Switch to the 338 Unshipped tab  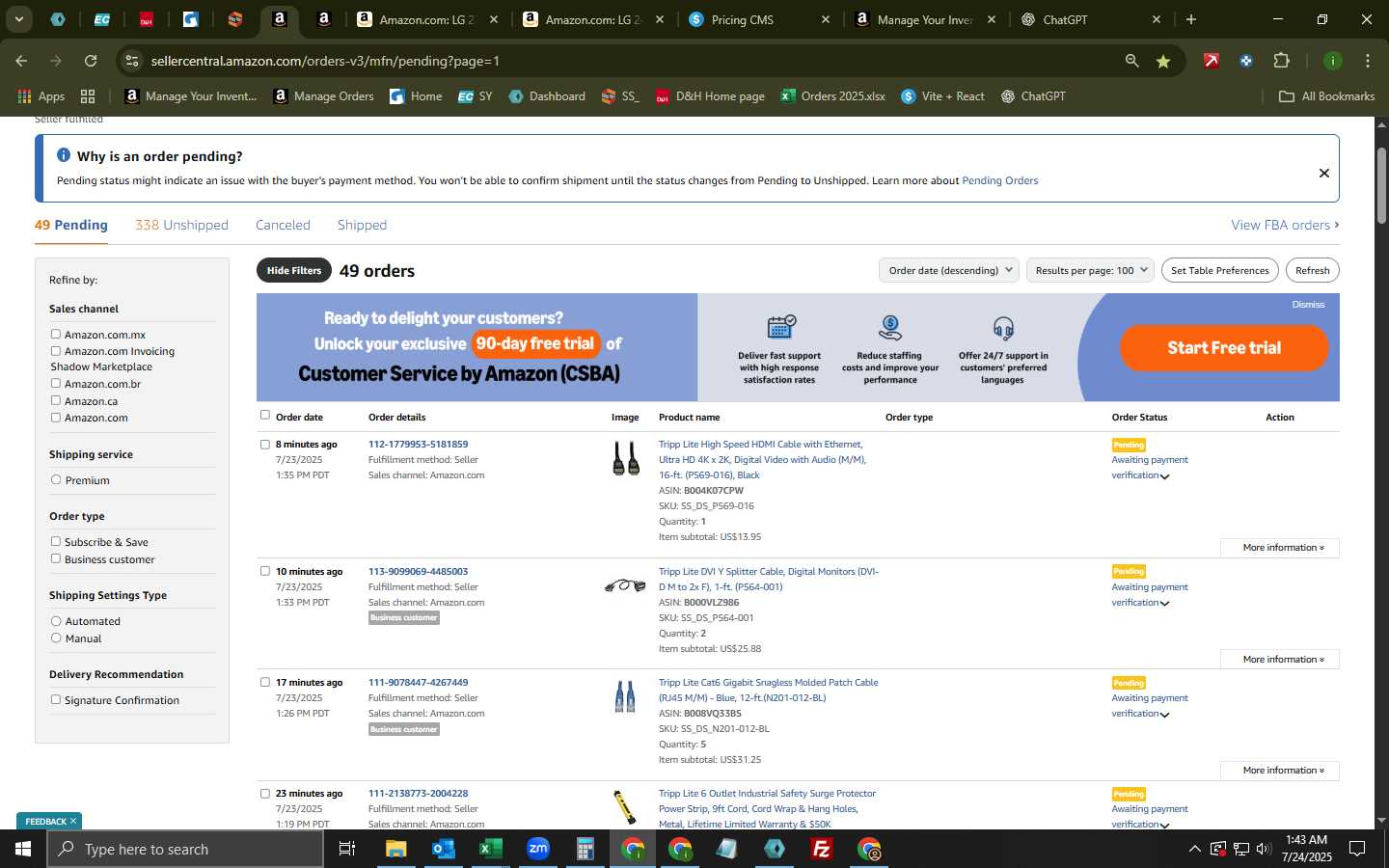click(x=181, y=225)
